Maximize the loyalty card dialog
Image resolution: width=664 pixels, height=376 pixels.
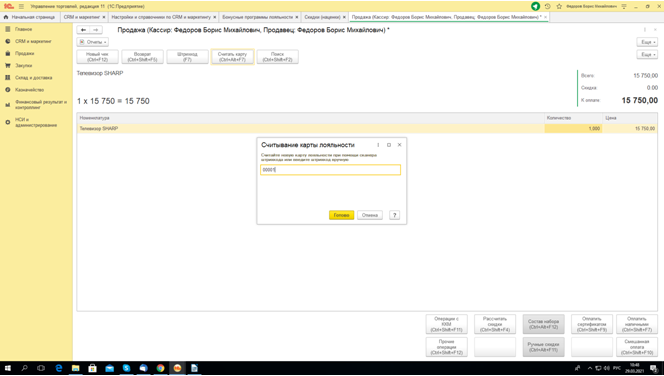coord(389,145)
